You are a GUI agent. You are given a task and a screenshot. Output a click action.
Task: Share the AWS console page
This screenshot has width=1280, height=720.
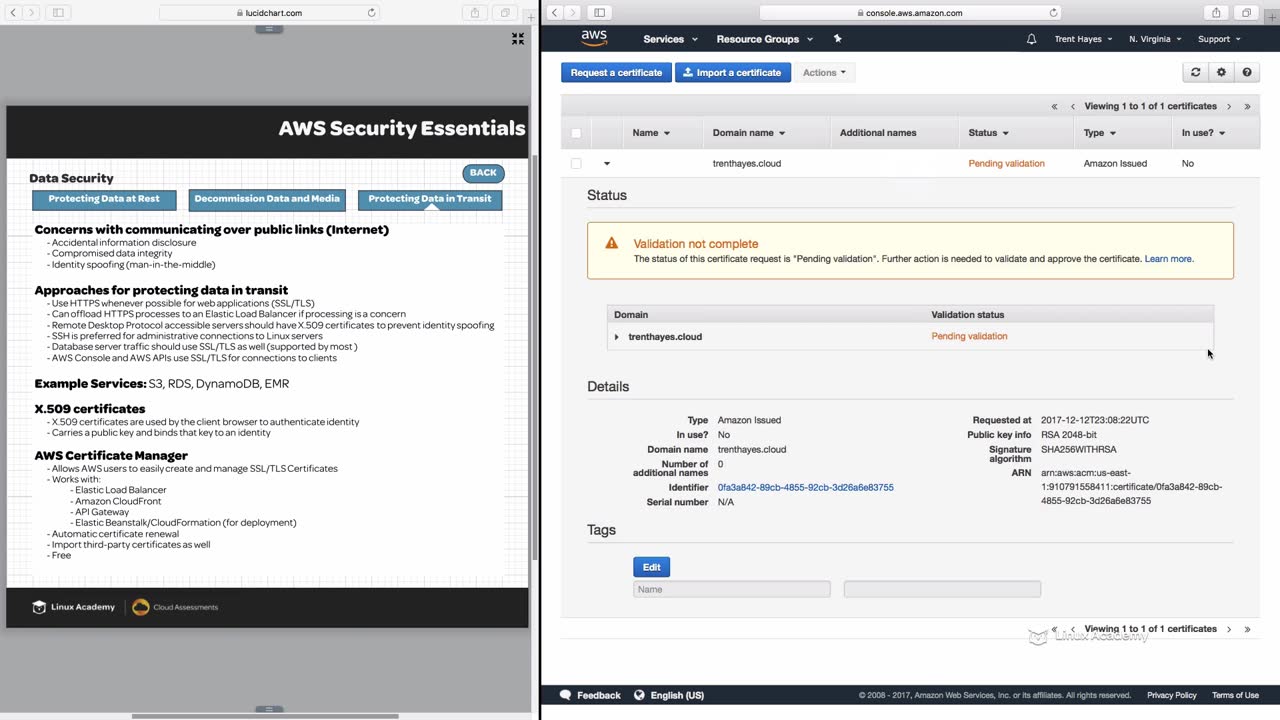(x=1216, y=13)
